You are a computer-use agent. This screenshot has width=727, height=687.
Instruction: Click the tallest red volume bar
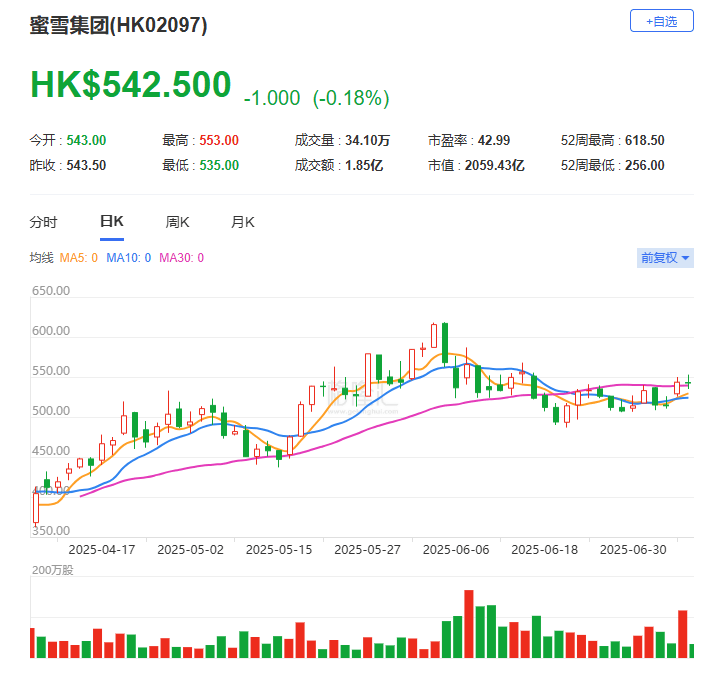[469, 624]
